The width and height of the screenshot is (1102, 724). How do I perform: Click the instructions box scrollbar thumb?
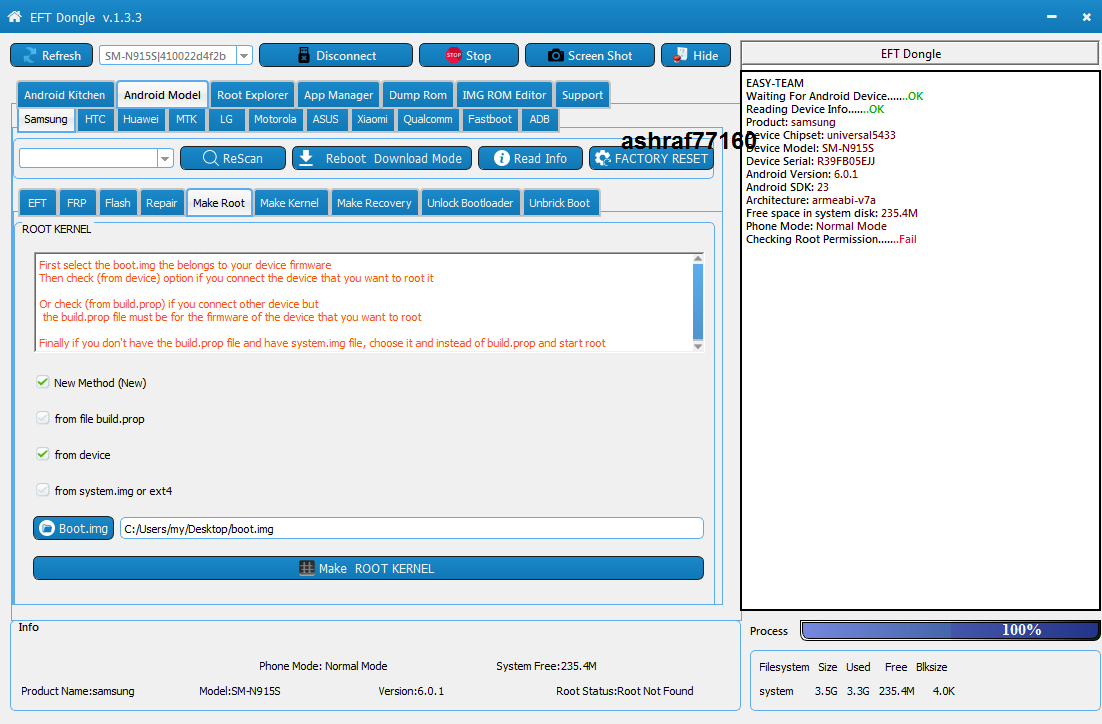tap(698, 302)
